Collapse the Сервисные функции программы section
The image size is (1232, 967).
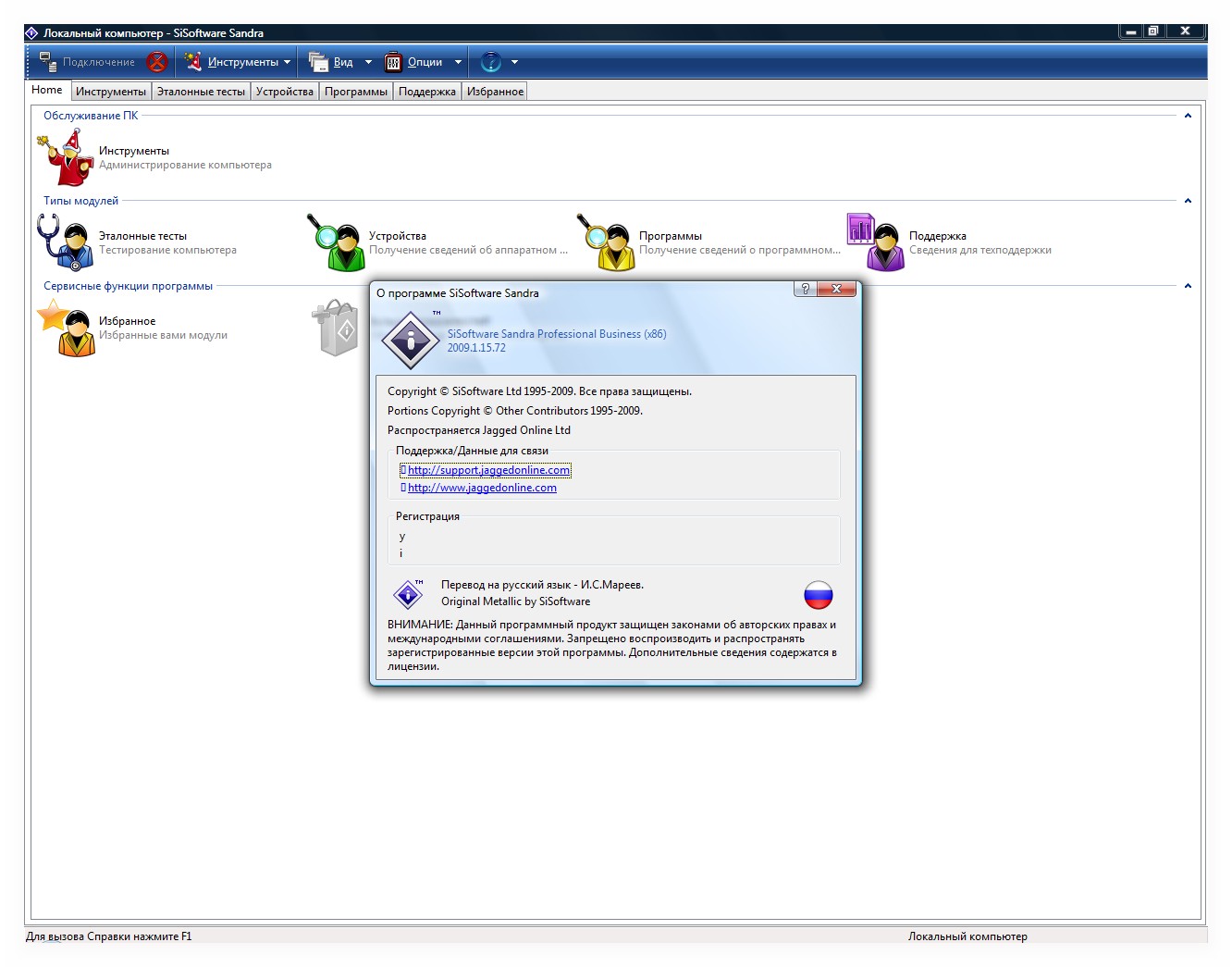click(1188, 286)
